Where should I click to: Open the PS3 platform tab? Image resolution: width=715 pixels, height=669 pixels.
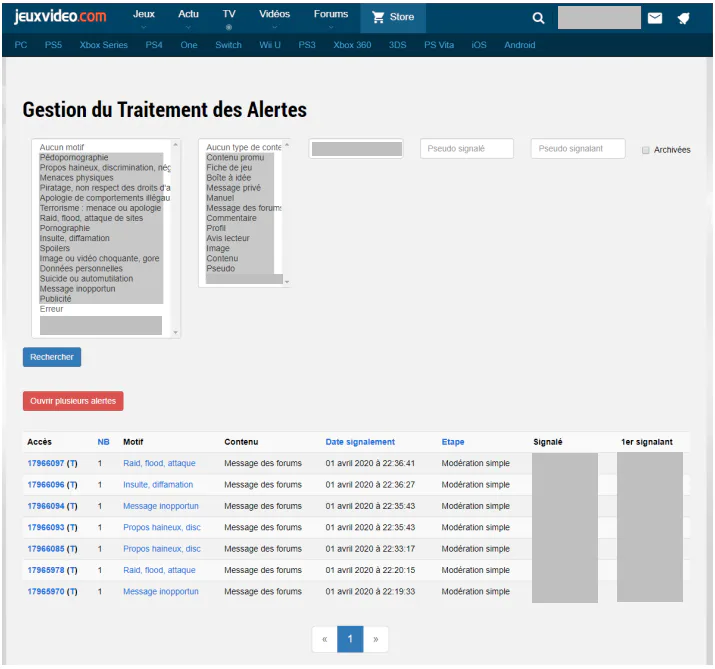[307, 45]
